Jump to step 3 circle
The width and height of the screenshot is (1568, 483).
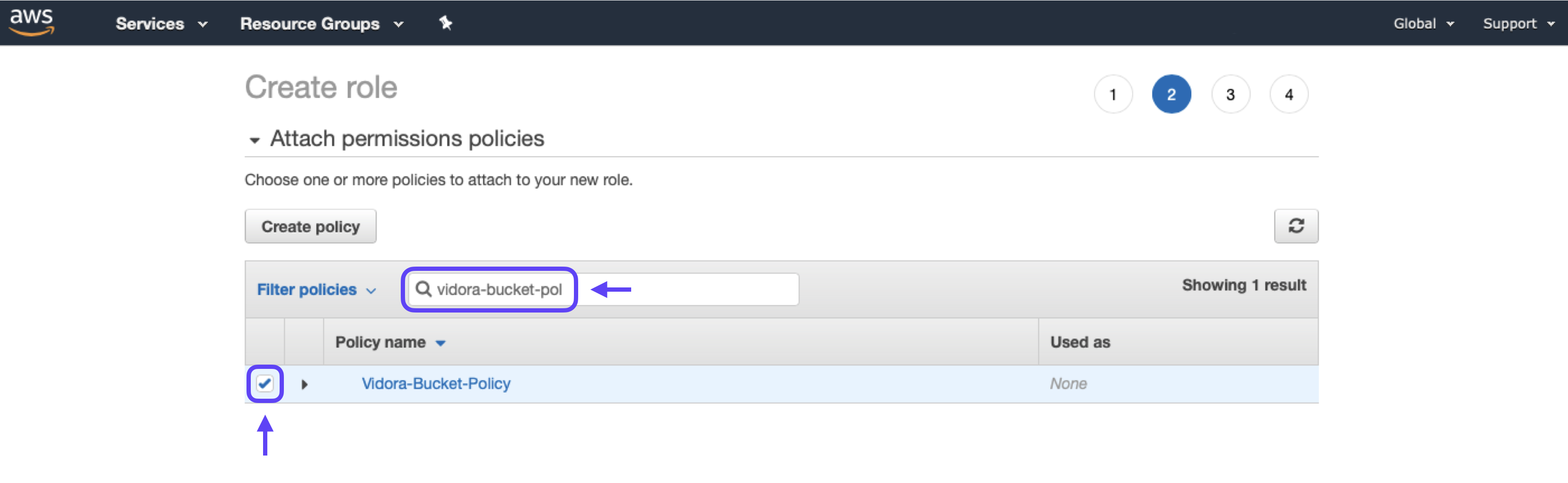click(1230, 94)
